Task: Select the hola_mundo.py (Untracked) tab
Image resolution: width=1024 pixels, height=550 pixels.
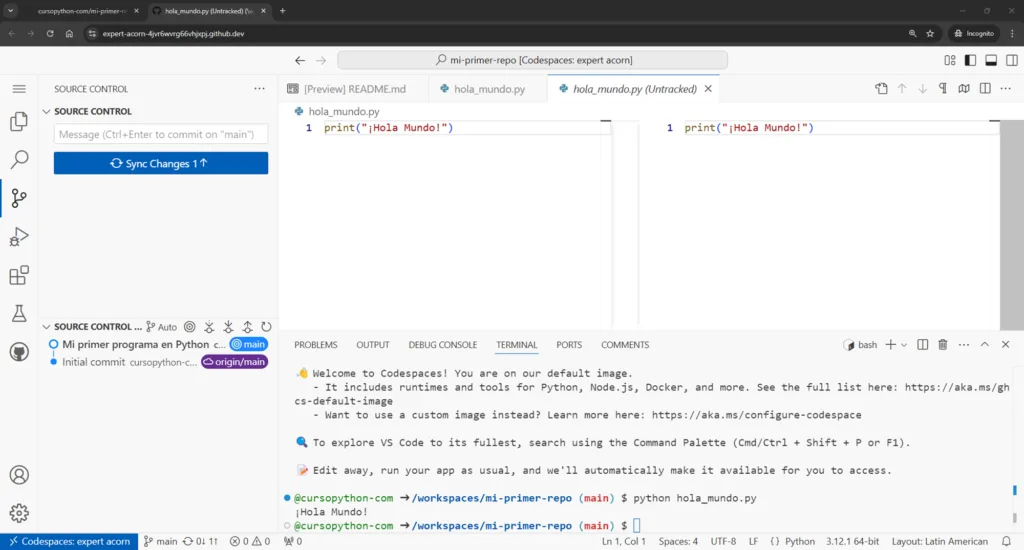Action: coord(633,89)
